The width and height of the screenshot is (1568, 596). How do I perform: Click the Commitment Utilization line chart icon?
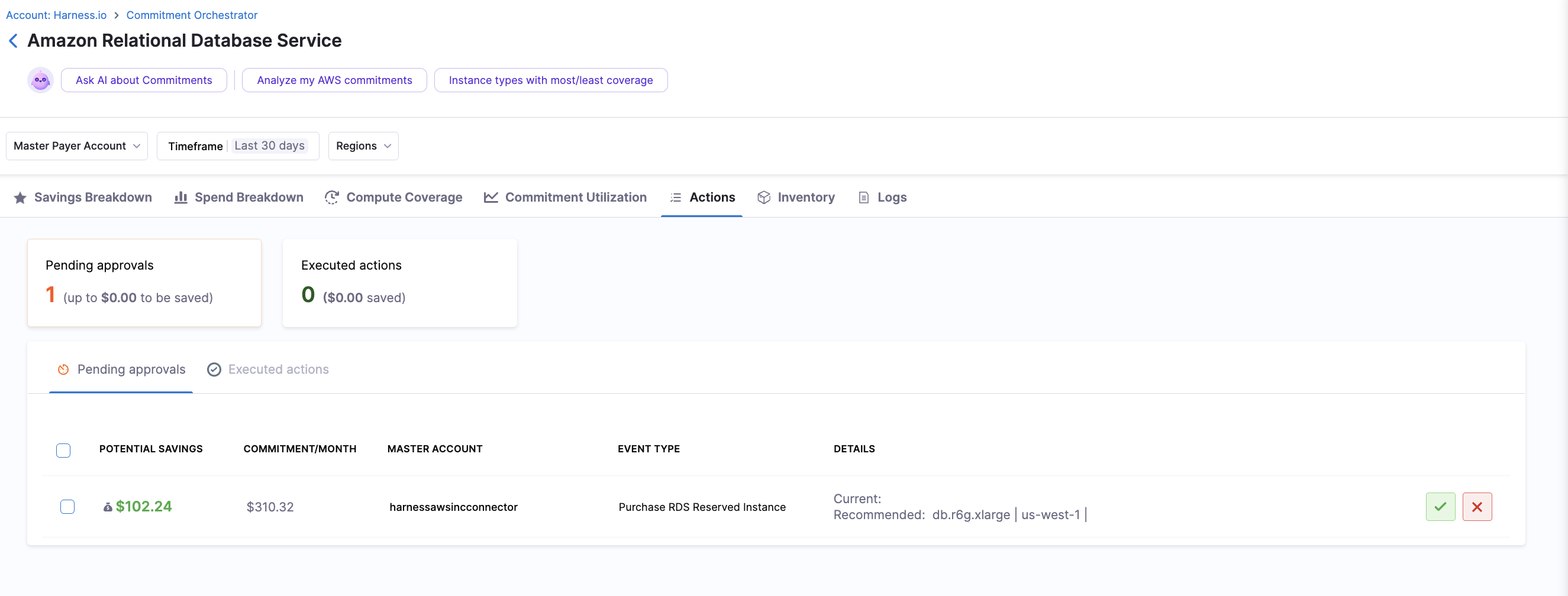(x=491, y=197)
